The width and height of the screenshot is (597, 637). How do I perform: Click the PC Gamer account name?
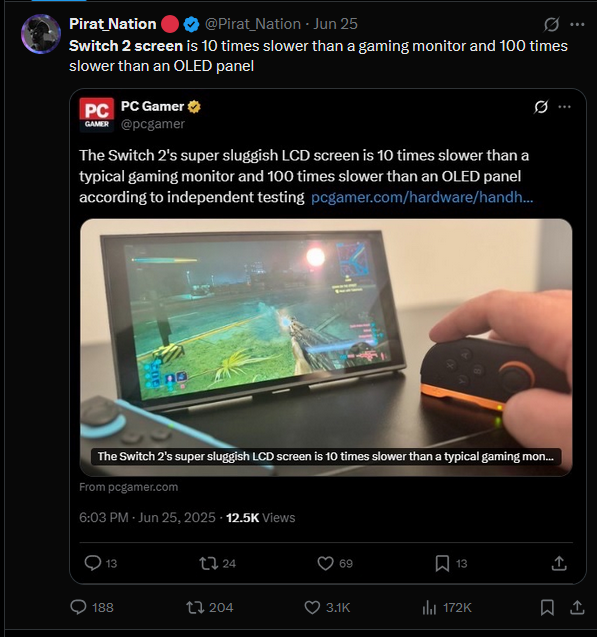152,106
